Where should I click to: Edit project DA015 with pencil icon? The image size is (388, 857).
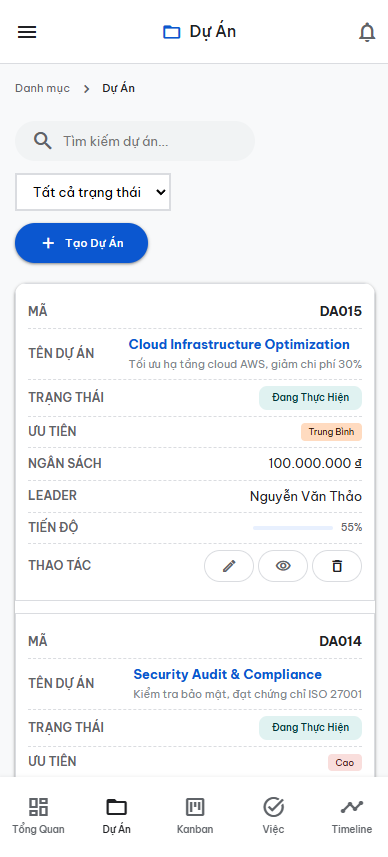pos(229,566)
